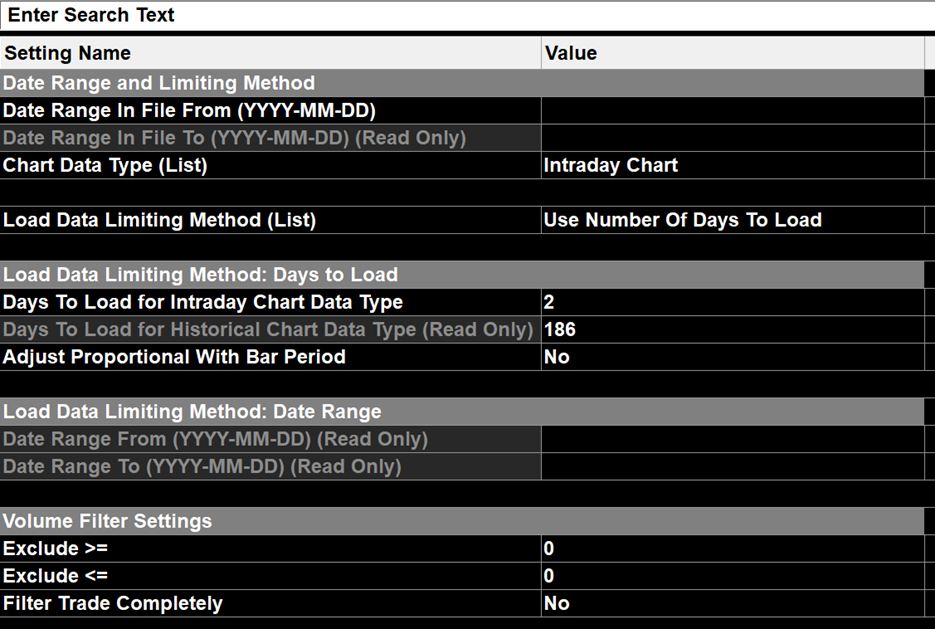Select the Date Range and Limiting Method header
Screen dimensions: 935x629
tap(460, 84)
